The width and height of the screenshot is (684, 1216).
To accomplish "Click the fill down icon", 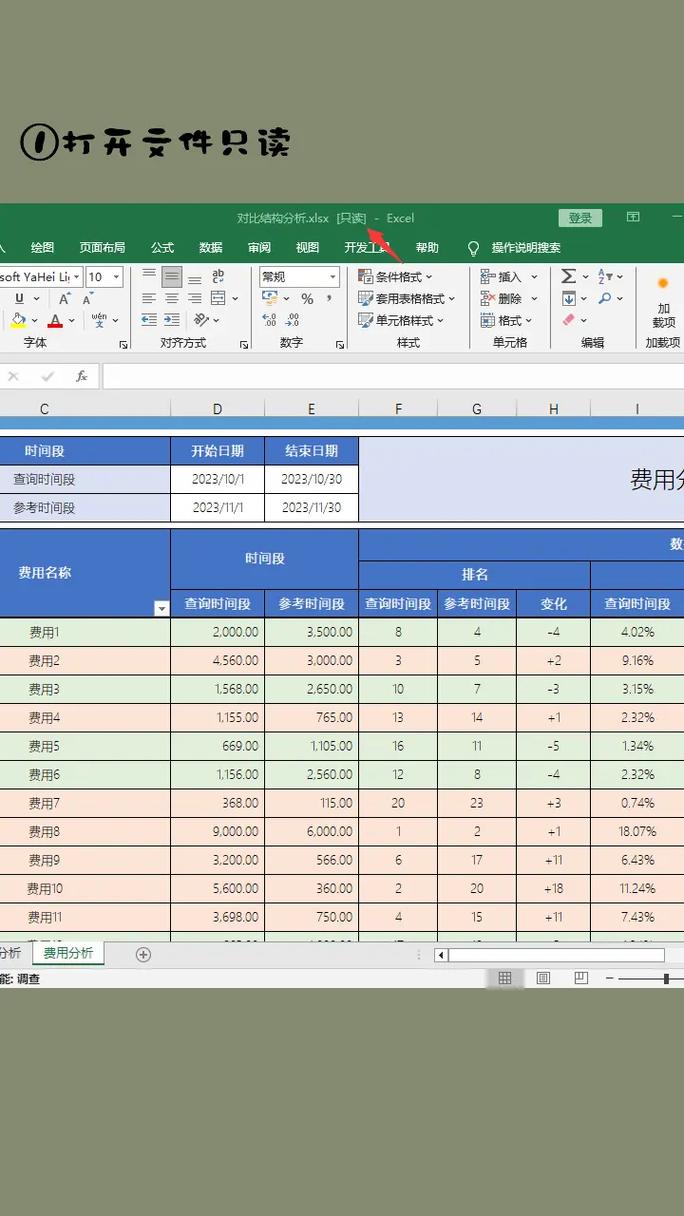I will point(568,298).
